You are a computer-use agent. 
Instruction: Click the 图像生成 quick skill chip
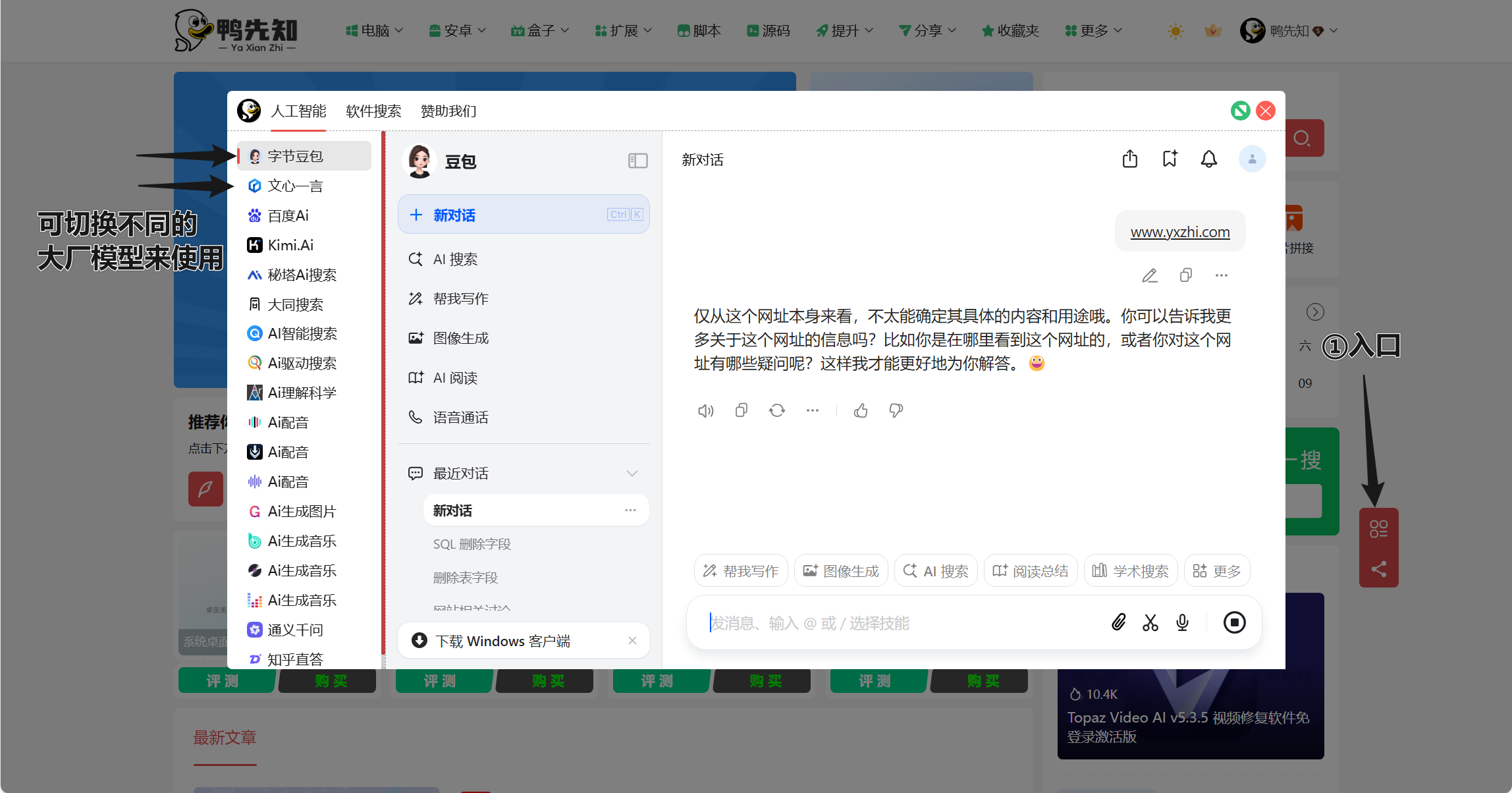click(x=841, y=571)
